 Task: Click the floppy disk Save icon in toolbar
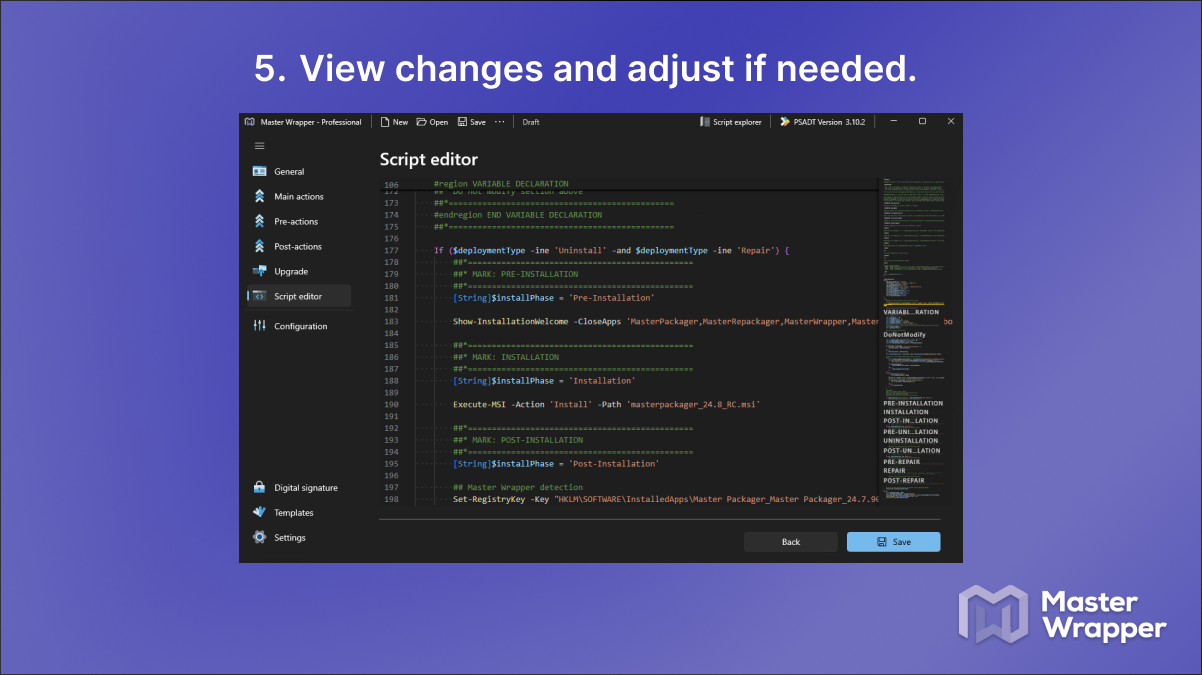pos(462,122)
